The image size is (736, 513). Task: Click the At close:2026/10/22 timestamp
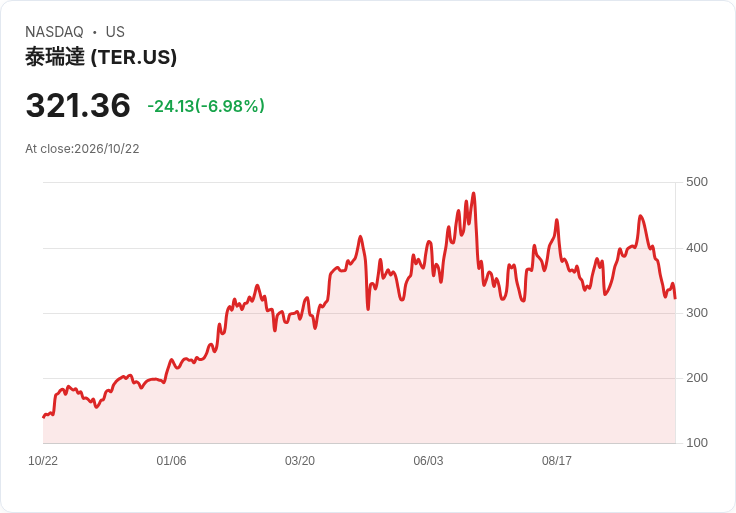(x=82, y=149)
